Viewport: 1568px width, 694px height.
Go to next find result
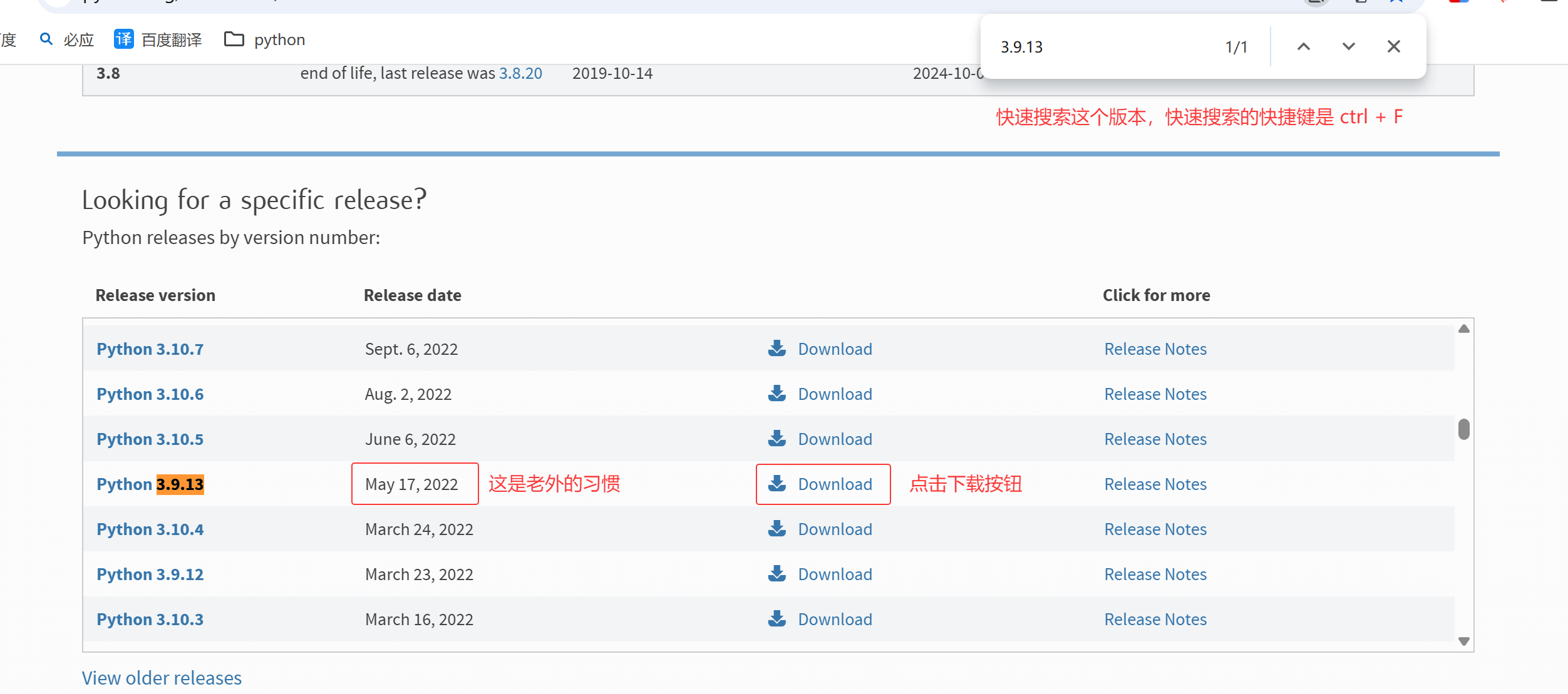coord(1348,46)
